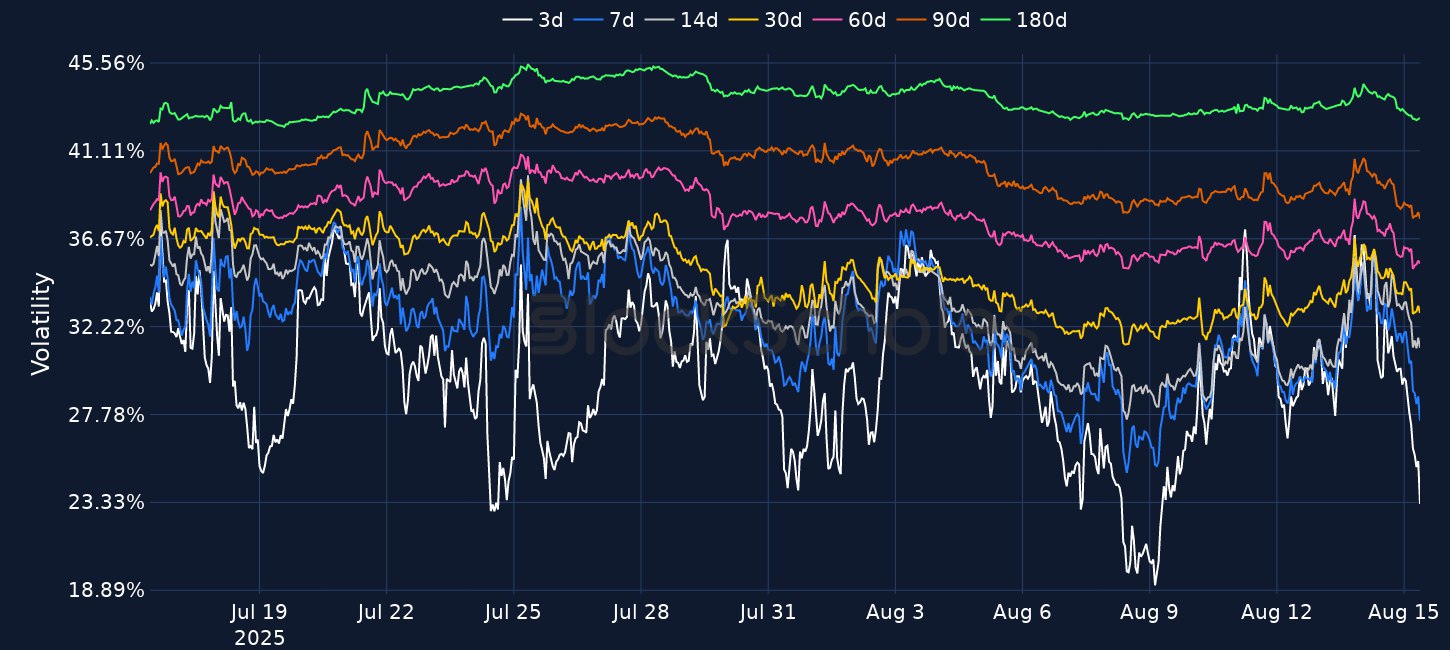The image size is (1450, 650).
Task: Click the Aug 9 x-axis label
Action: [1148, 612]
